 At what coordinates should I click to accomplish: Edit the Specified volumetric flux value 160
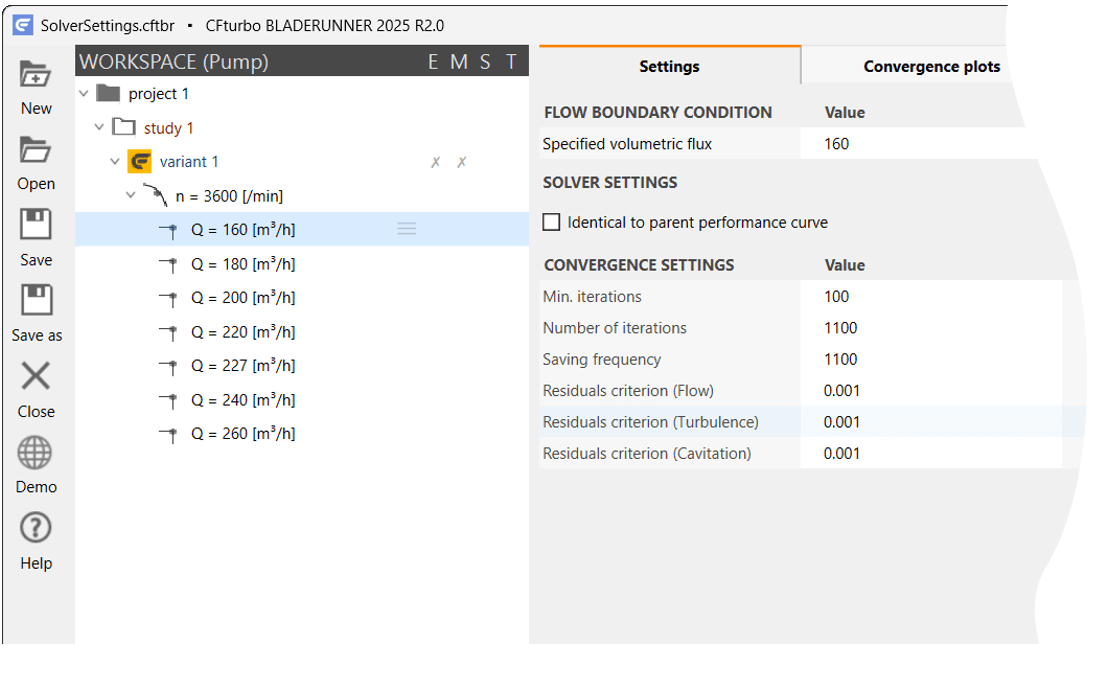pyautogui.click(x=836, y=144)
